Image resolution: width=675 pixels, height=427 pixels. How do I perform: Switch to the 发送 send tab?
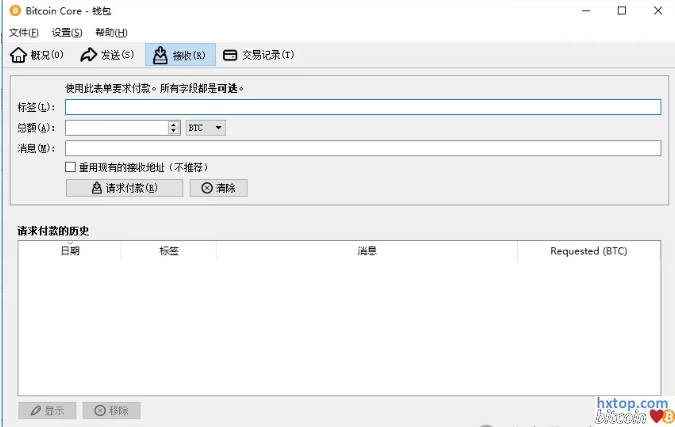[107, 55]
